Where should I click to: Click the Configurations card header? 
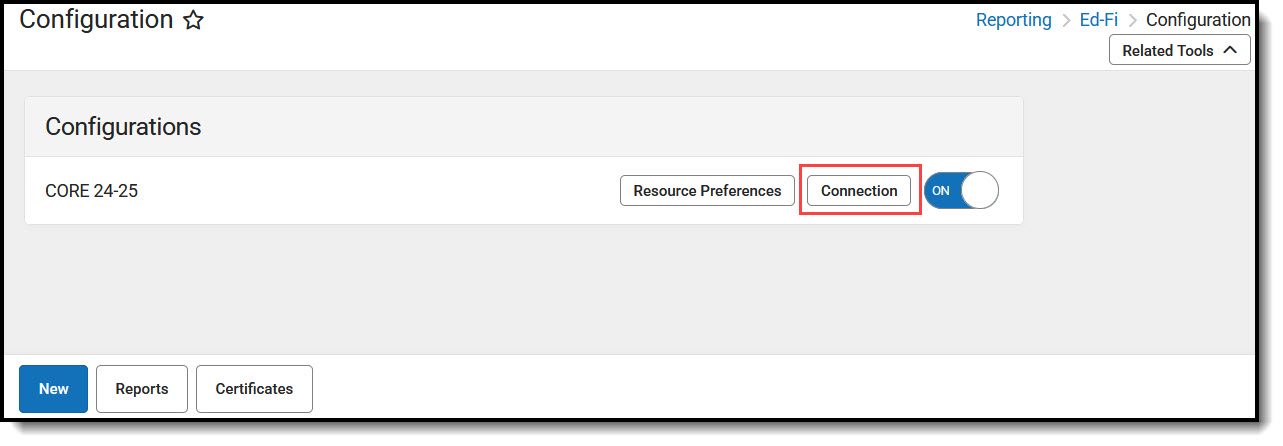tap(124, 127)
